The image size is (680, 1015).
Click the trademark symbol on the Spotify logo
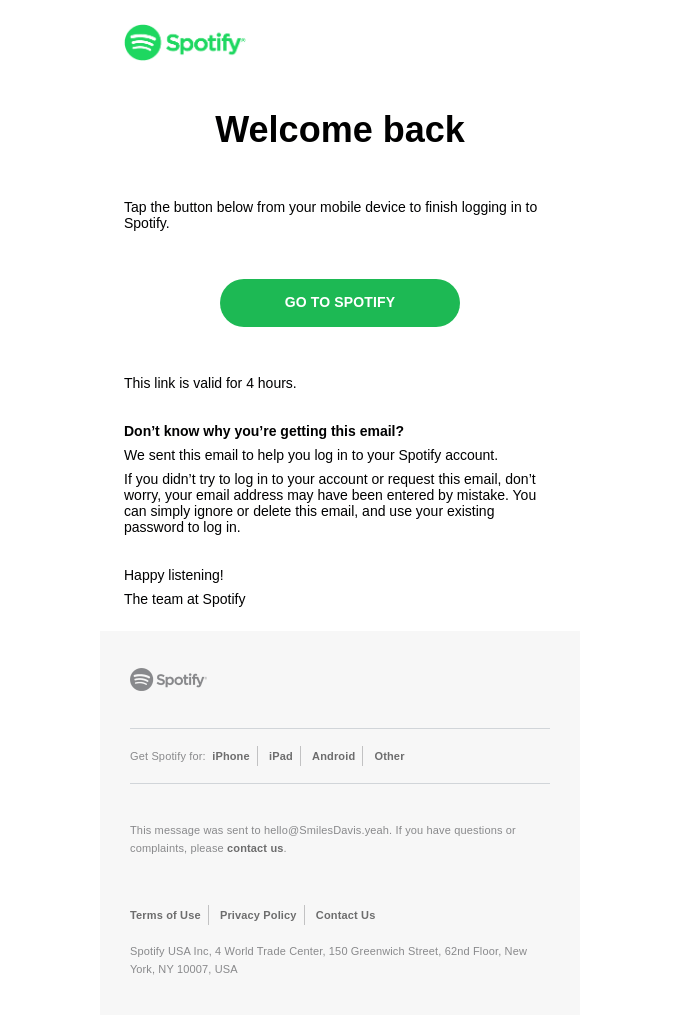click(x=243, y=33)
